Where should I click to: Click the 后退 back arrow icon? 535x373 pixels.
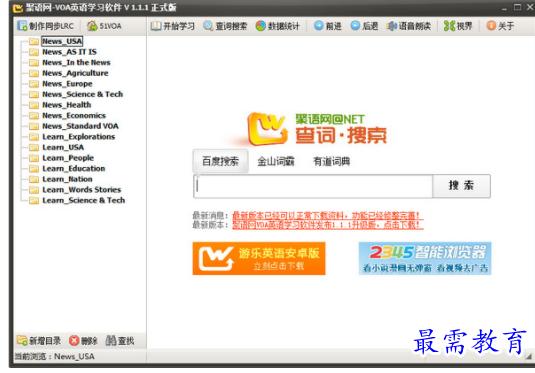point(355,26)
